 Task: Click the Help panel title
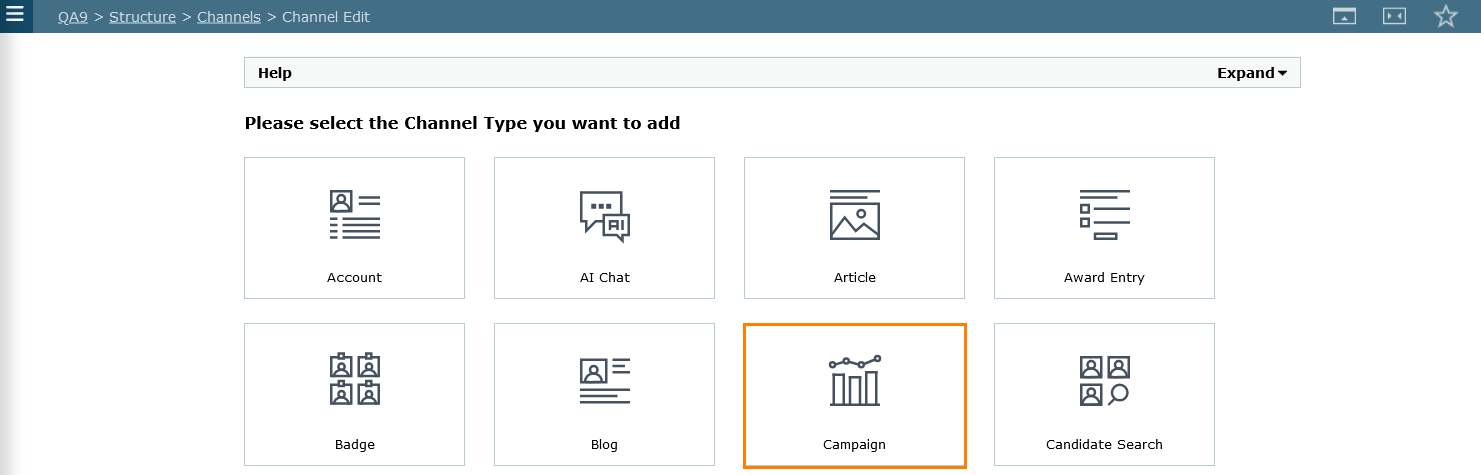click(275, 73)
